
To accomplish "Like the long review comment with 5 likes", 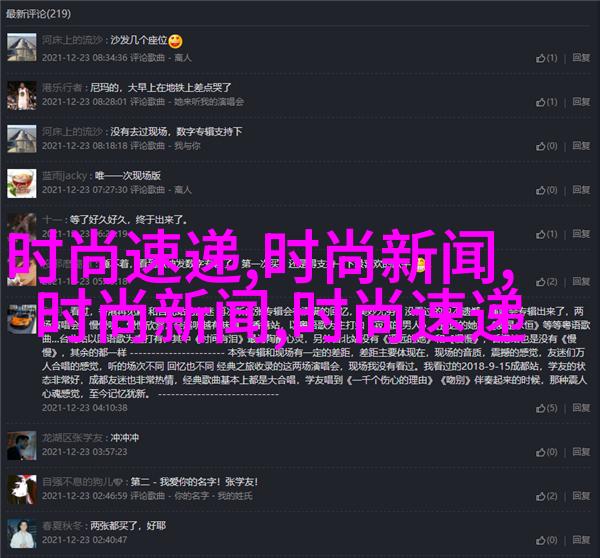I will pos(546,408).
